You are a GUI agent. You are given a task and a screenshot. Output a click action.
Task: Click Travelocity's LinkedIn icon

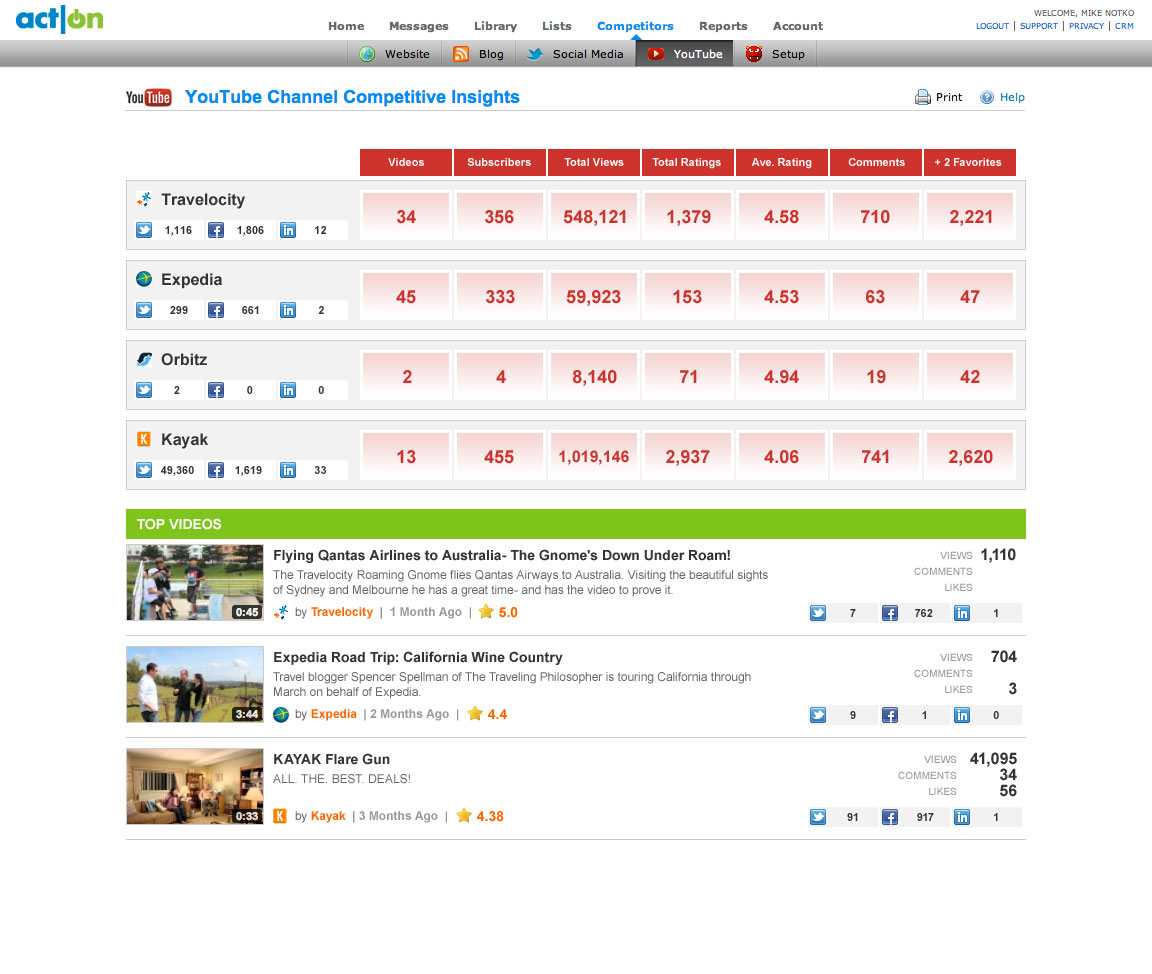(x=288, y=231)
